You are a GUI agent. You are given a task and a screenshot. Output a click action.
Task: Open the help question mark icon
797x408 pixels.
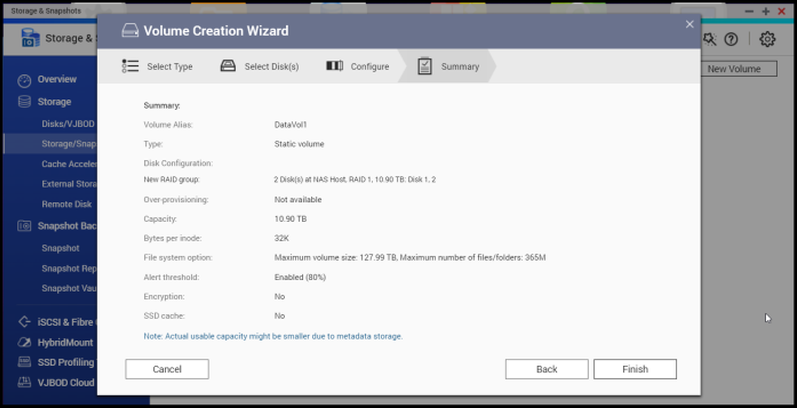(731, 39)
